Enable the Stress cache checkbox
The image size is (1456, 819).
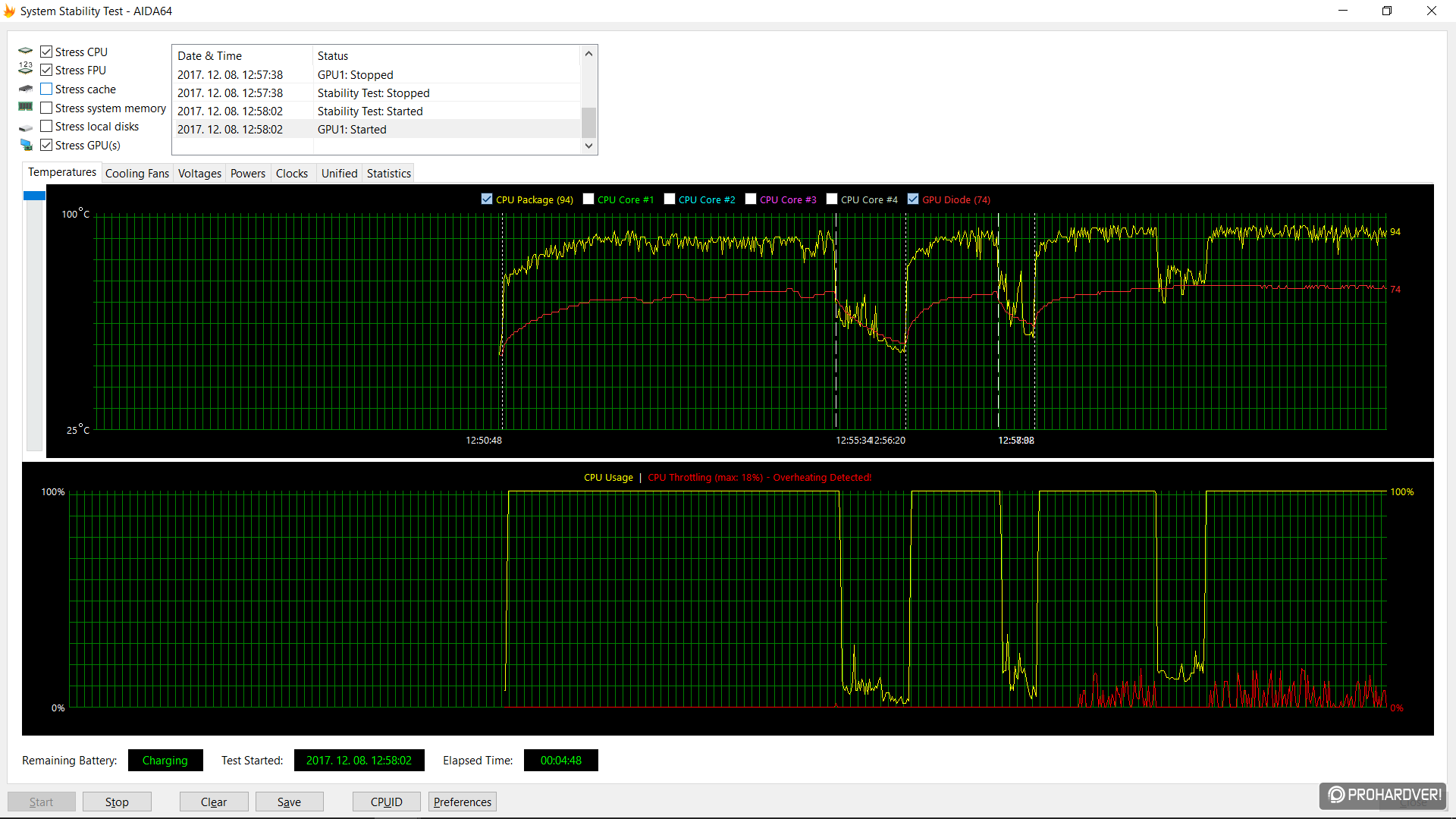46,89
